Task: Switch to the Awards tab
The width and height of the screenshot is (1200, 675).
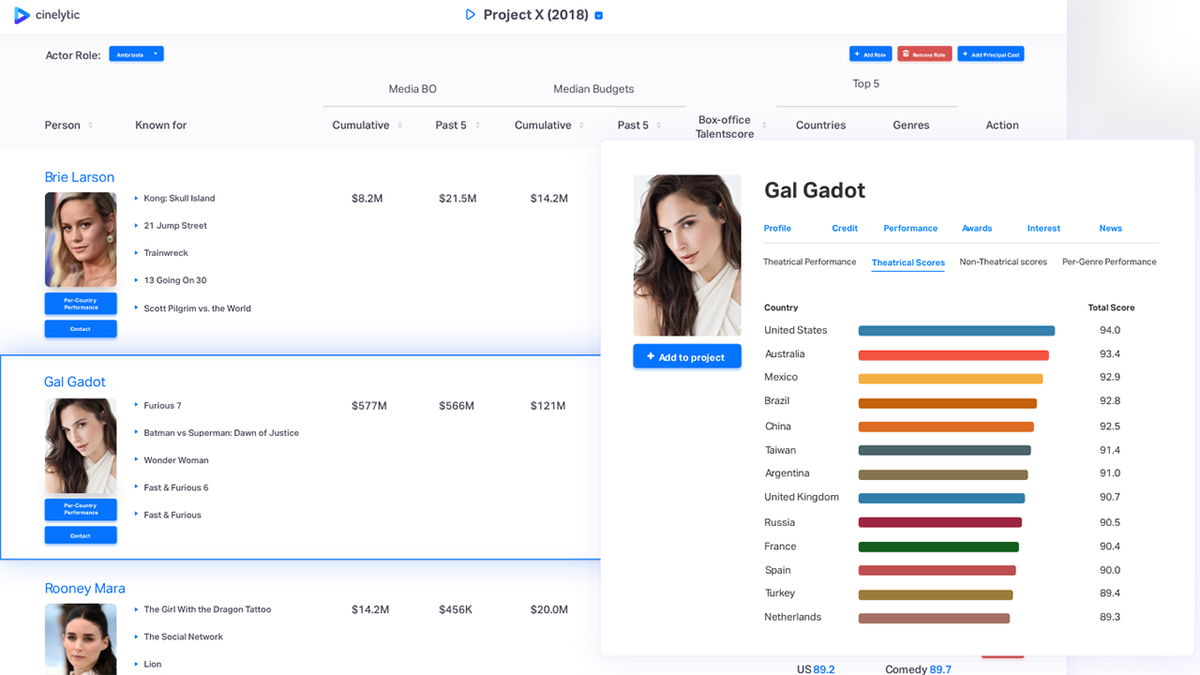Action: [x=977, y=228]
